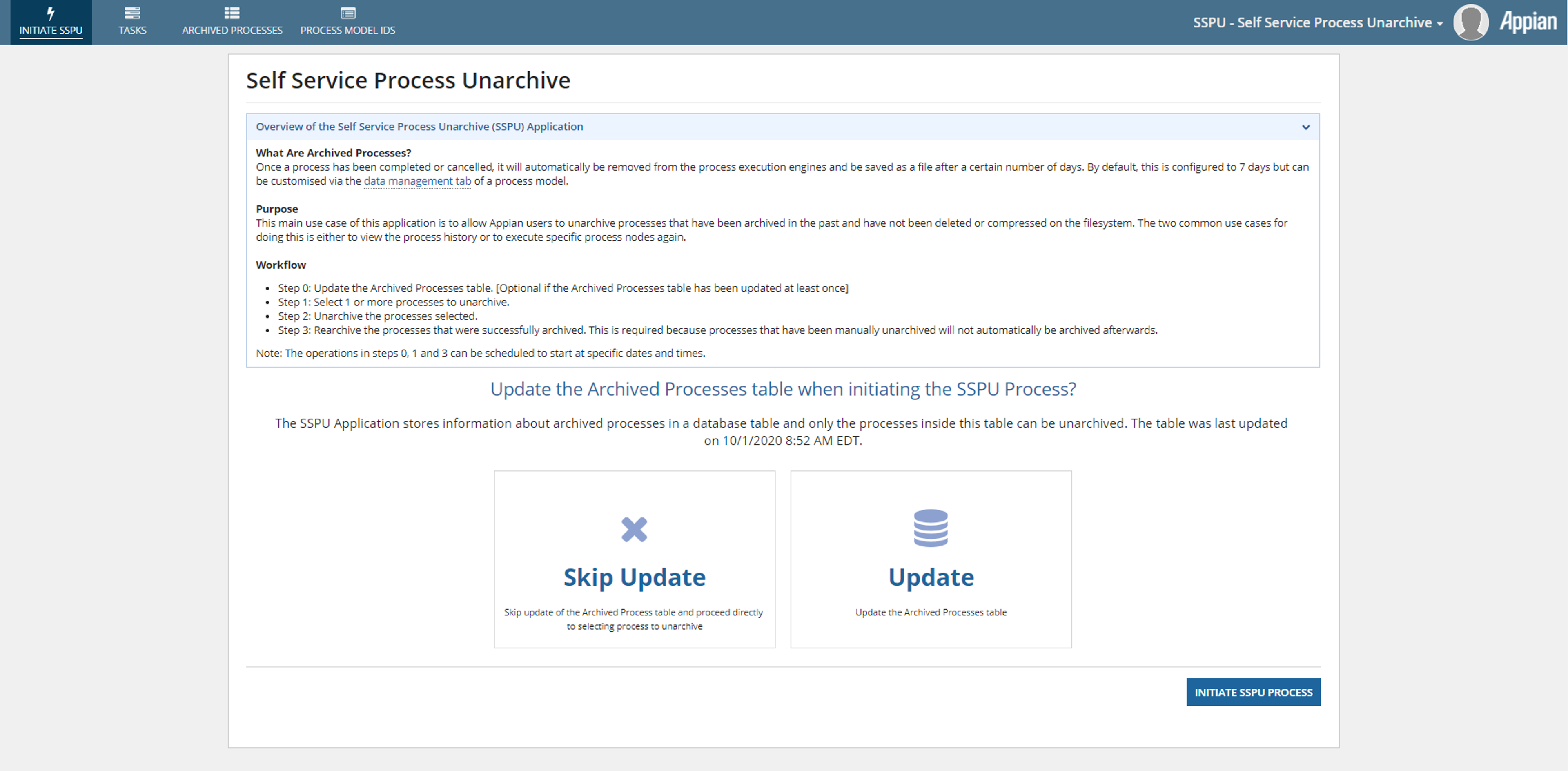Screen dimensions: 1568x771
Task: Click the 'Purpose' heading text
Action: tap(276, 209)
